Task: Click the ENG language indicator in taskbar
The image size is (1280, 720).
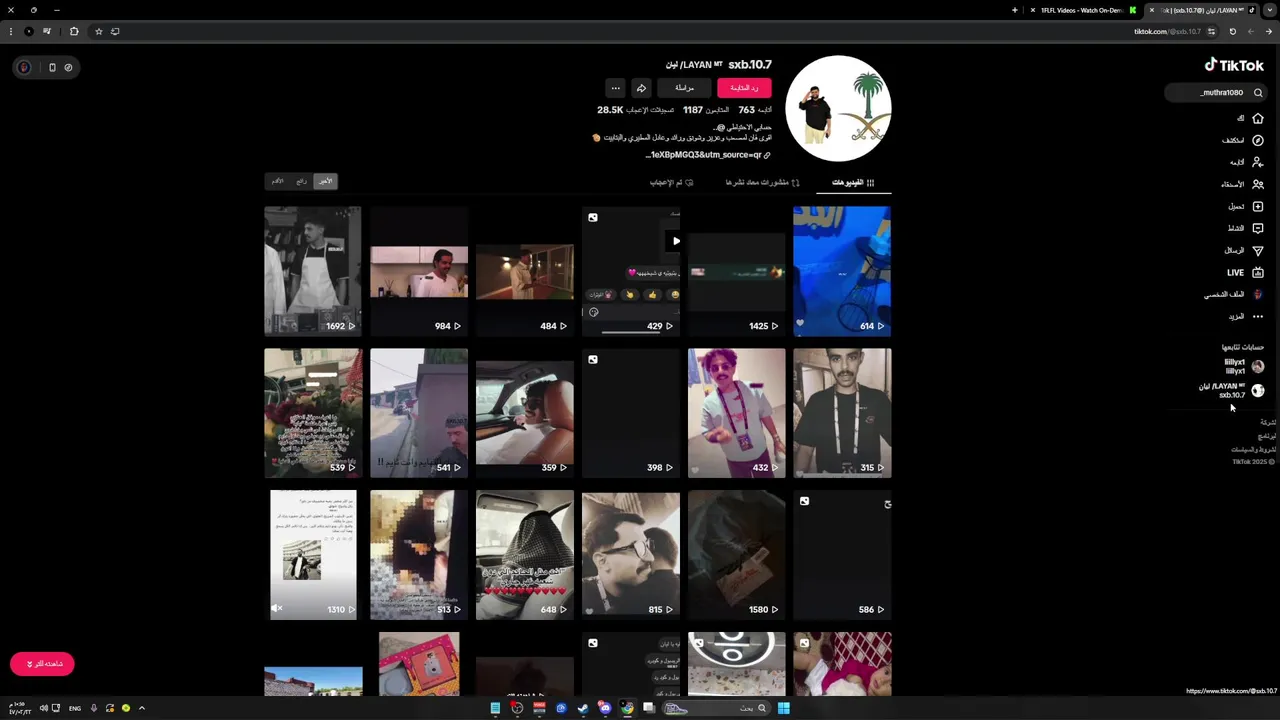Action: point(75,708)
